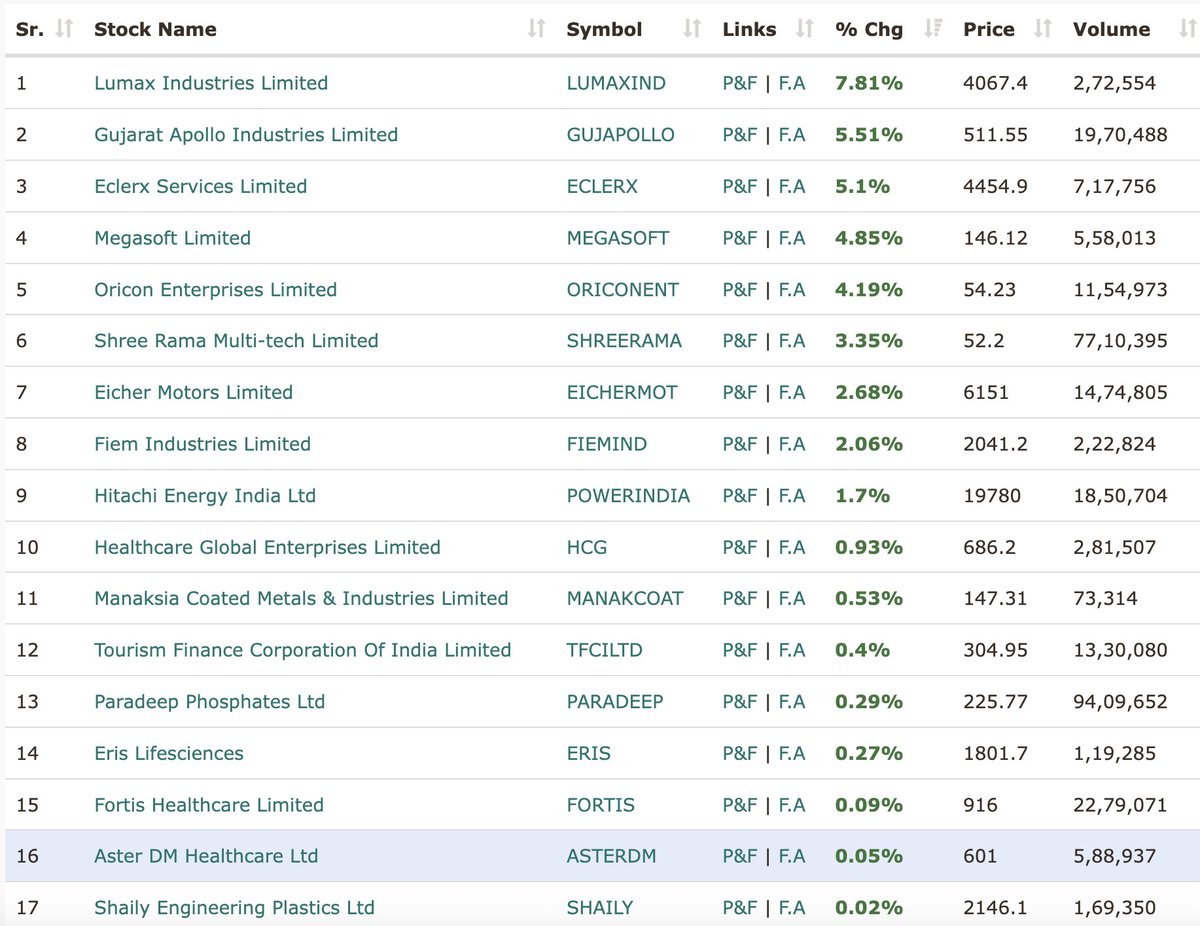Open Healthcare Global Enterprises Limited link

pyautogui.click(x=267, y=547)
